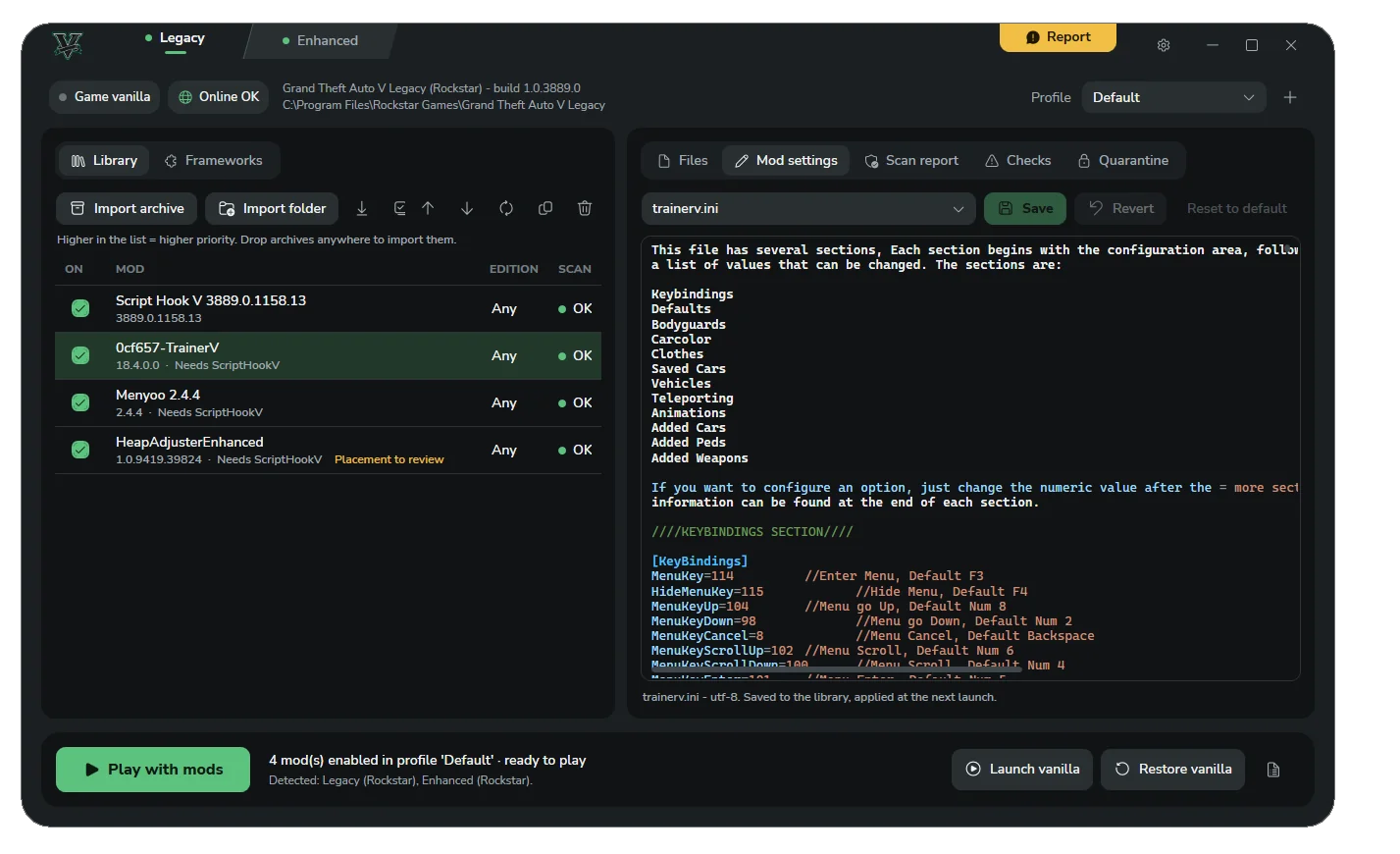This screenshot has width=1400, height=854.
Task: Switch to the Legacy edition tab
Action: click(175, 38)
